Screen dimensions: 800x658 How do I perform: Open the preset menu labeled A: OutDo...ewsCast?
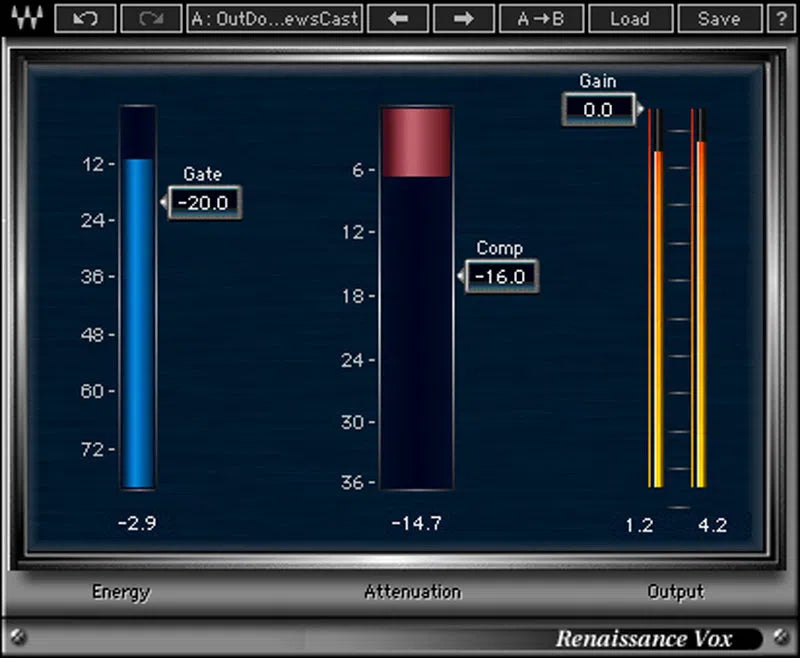274,18
